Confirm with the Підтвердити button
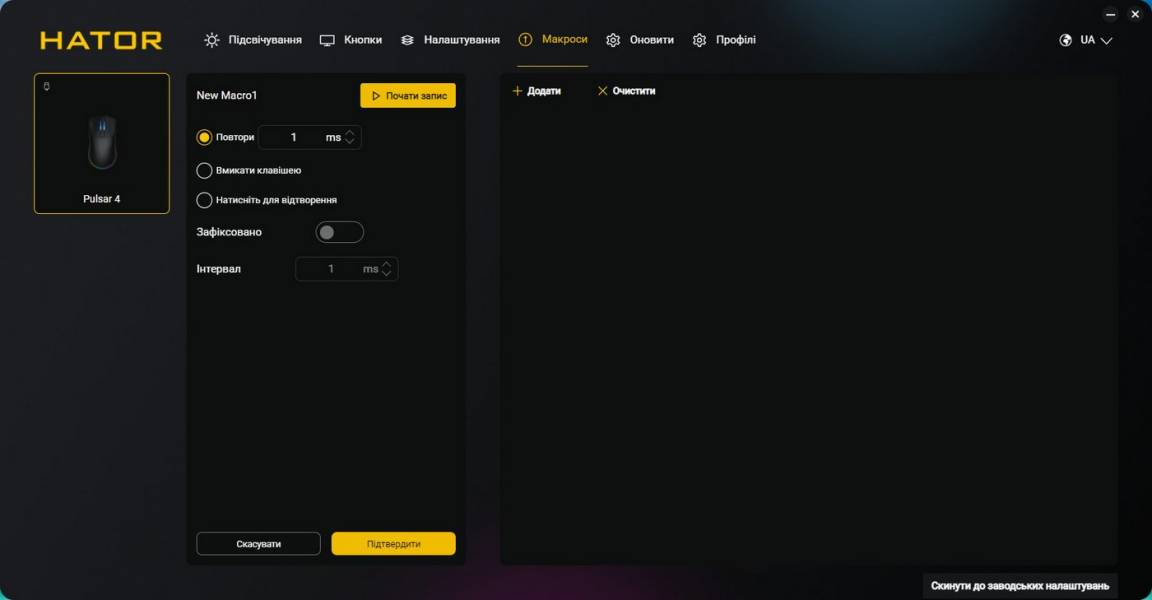This screenshot has width=1152, height=600. [393, 543]
